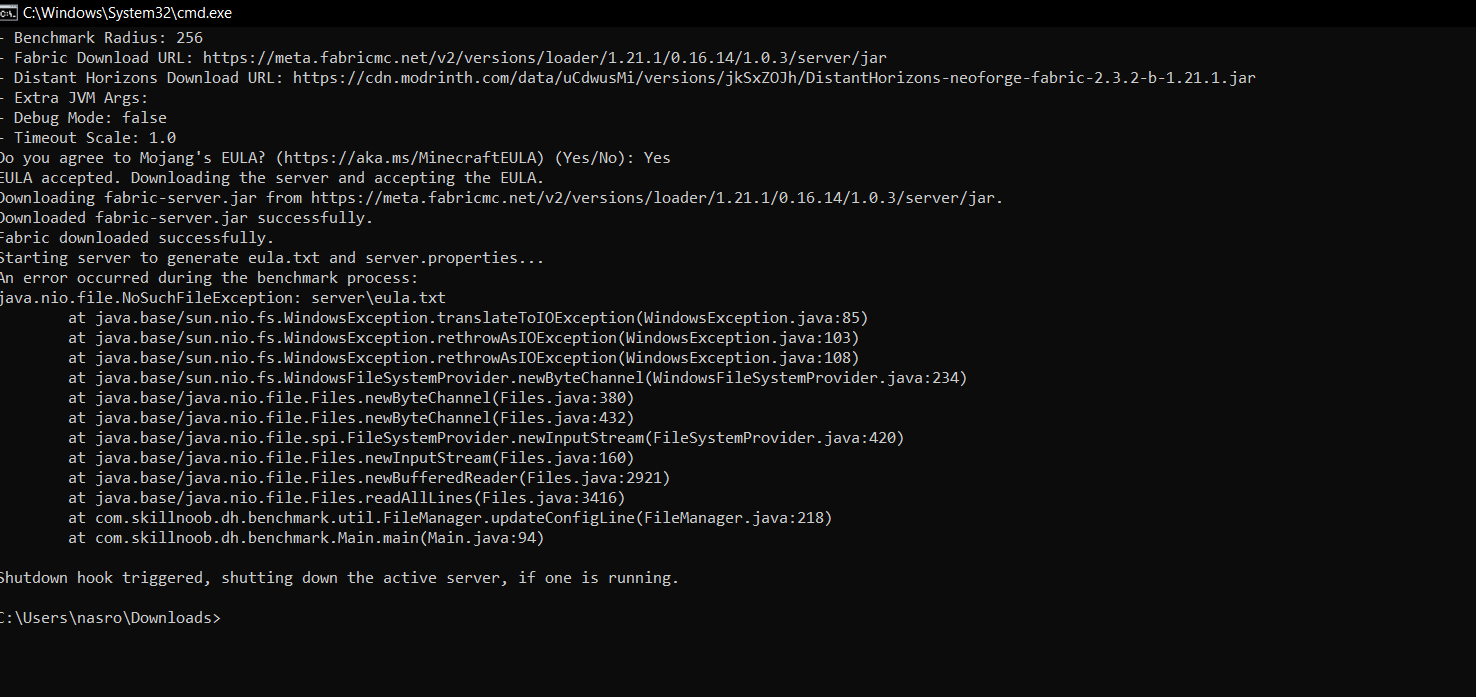Click the 'Shutdown hook triggered' message
The image size is (1476, 697).
coord(338,578)
